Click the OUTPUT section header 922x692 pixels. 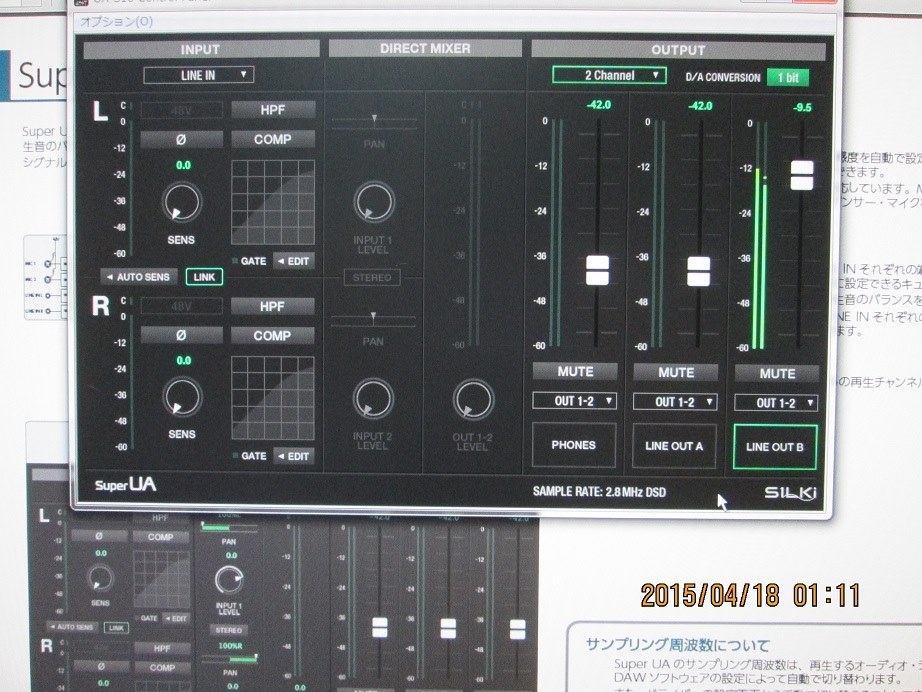click(678, 50)
